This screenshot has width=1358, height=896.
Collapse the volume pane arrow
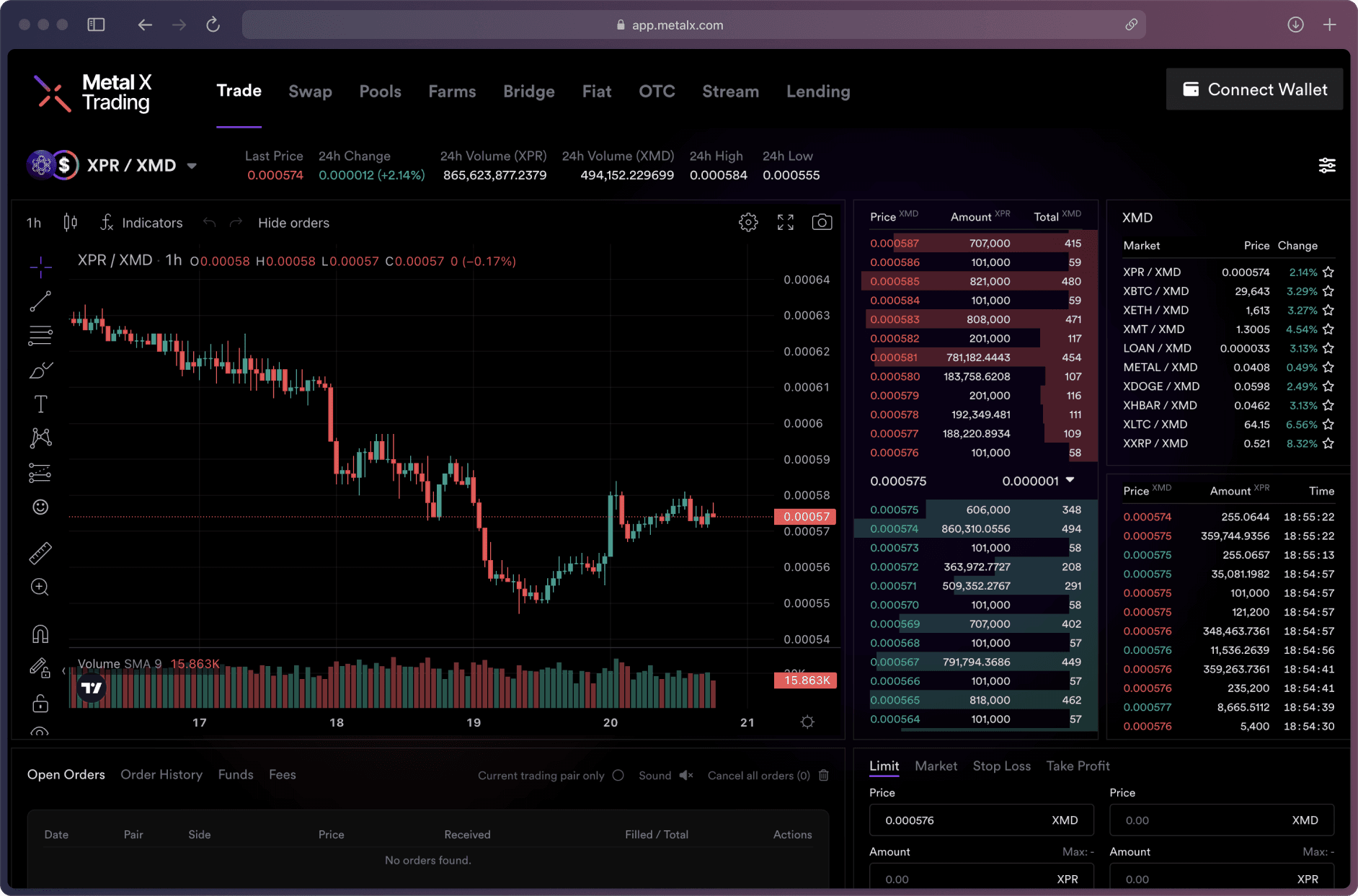coord(63,670)
